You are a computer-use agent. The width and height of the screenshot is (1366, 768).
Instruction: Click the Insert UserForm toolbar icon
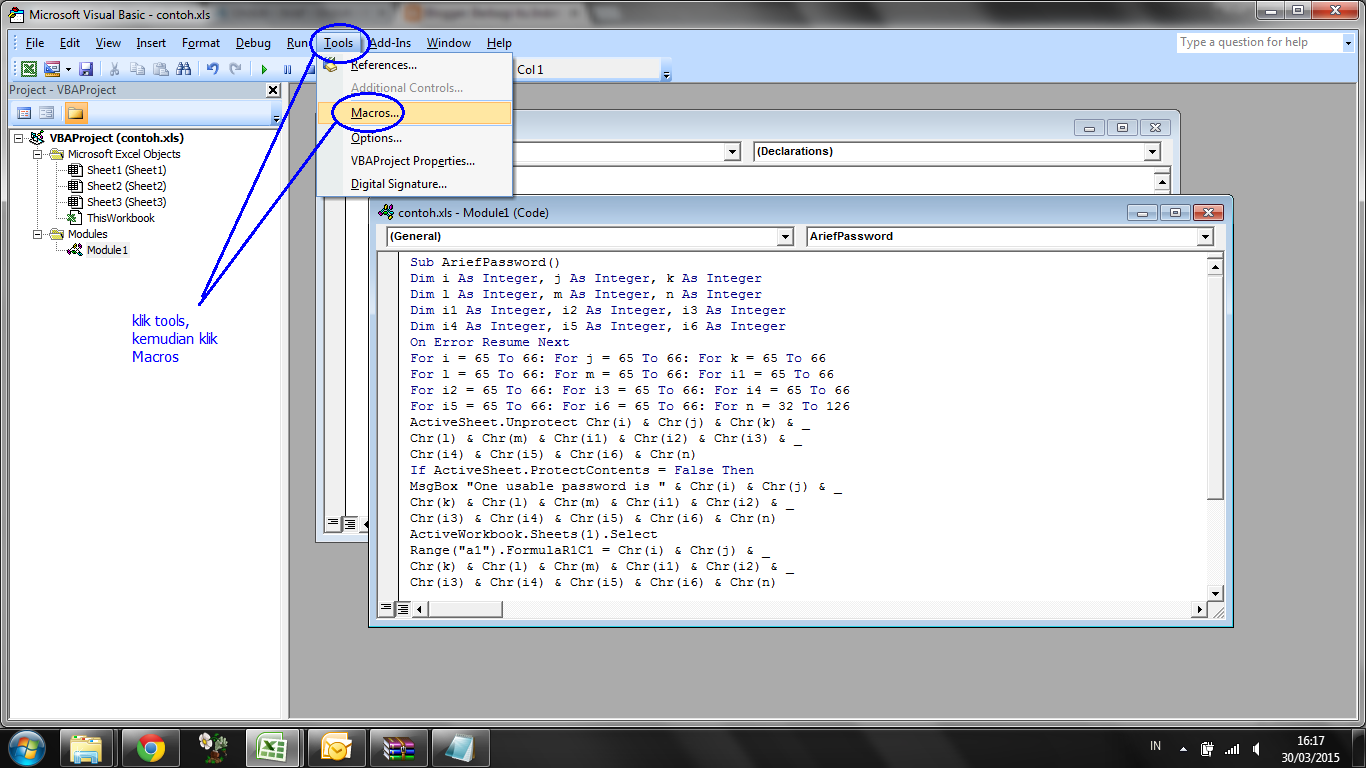51,69
